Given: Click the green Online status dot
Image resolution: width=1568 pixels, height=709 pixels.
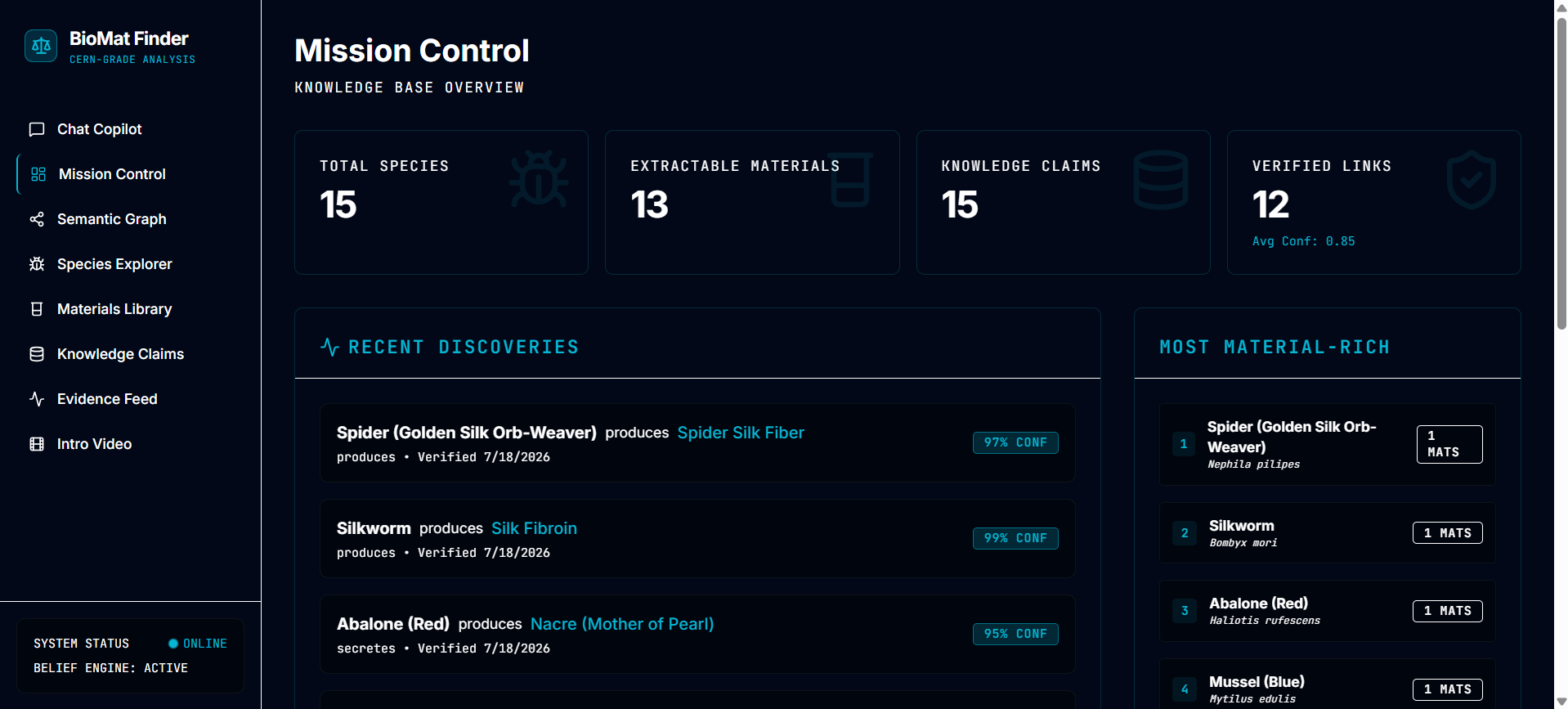Looking at the screenshot, I should (172, 644).
